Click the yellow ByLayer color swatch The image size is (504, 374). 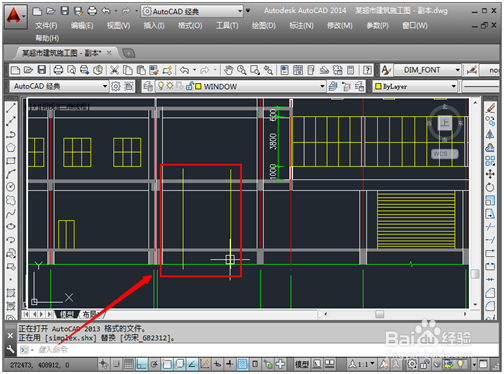[378, 87]
